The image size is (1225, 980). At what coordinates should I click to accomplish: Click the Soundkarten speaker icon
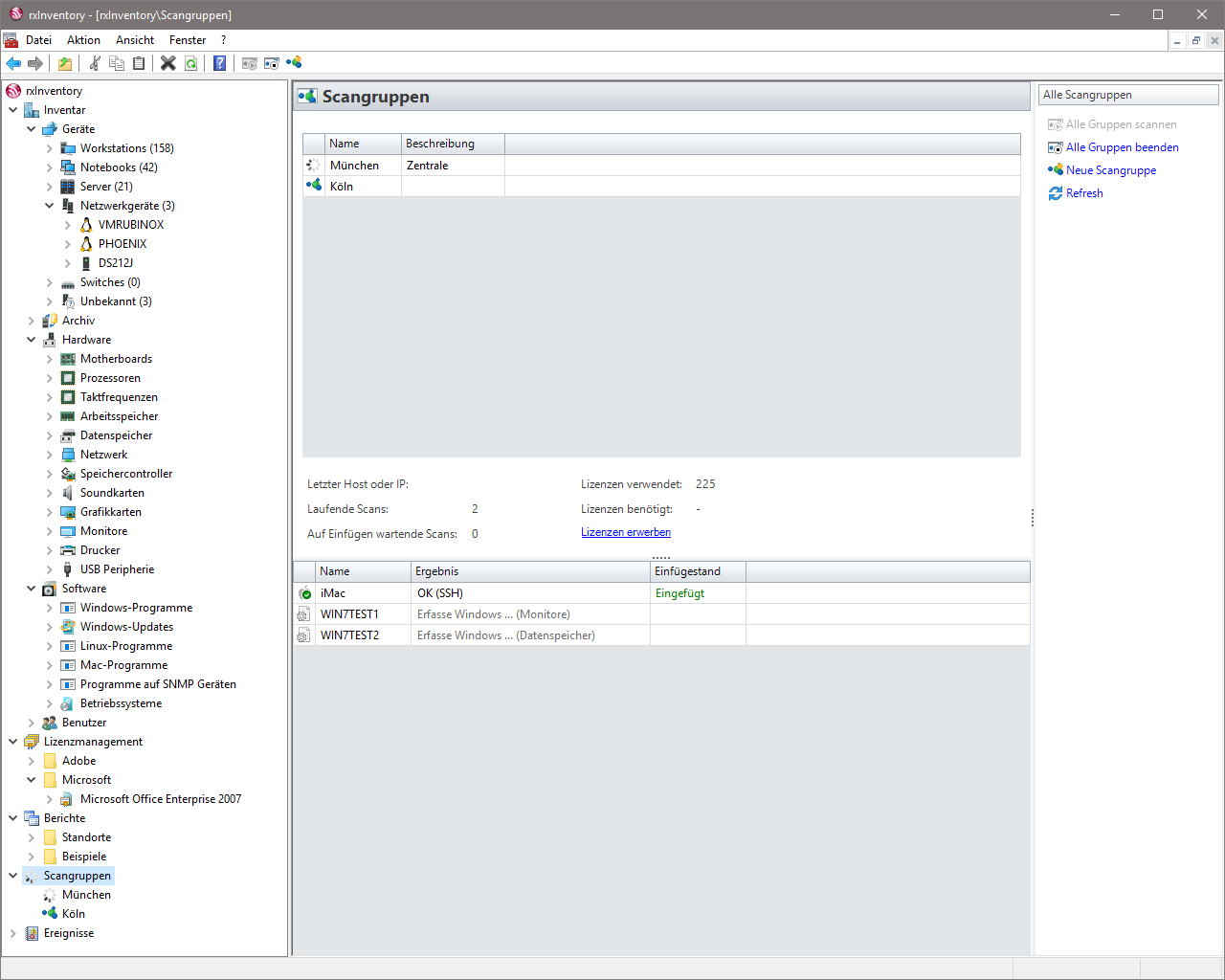68,493
